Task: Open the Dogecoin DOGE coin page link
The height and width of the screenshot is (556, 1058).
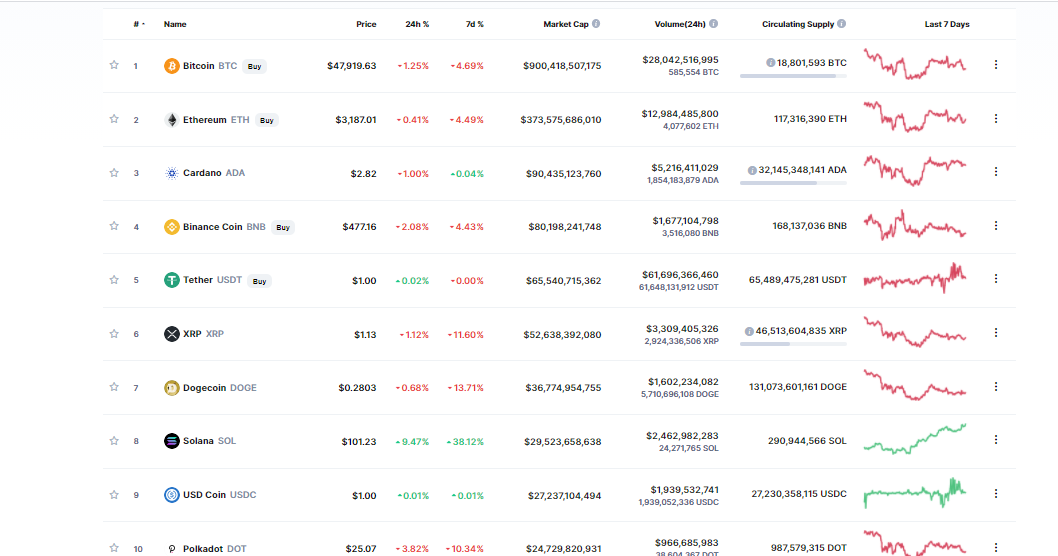Action: [x=220, y=388]
